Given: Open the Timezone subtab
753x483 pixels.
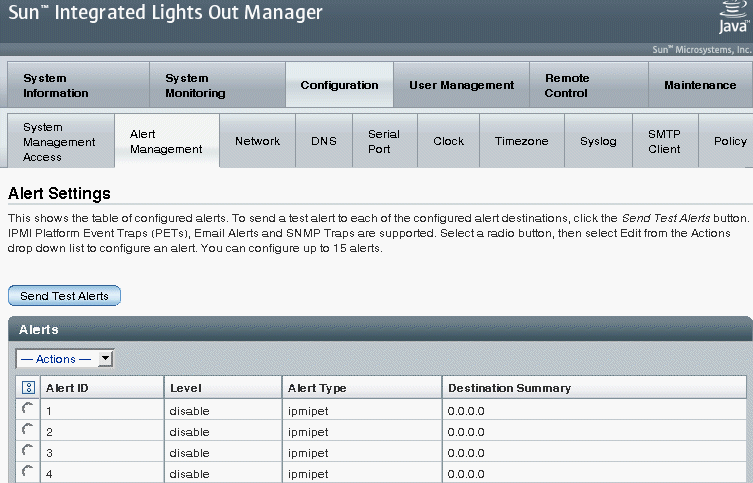Looking at the screenshot, I should click(x=522, y=141).
